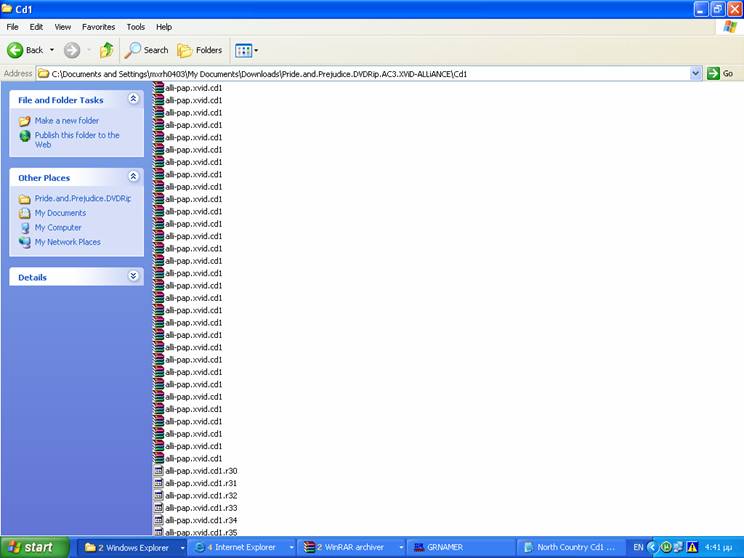Go up one folder level
Image resolution: width=744 pixels, height=558 pixels.
tap(106, 50)
